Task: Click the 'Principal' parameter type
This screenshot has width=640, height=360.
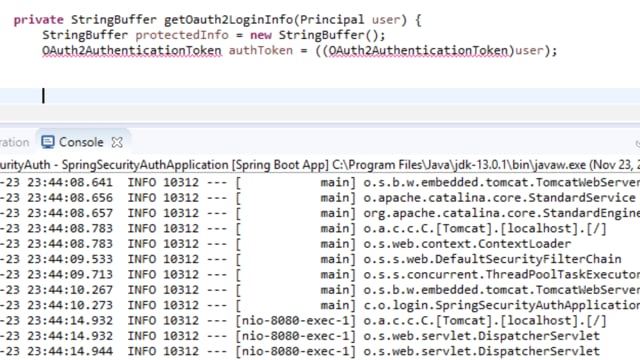Action: point(332,20)
